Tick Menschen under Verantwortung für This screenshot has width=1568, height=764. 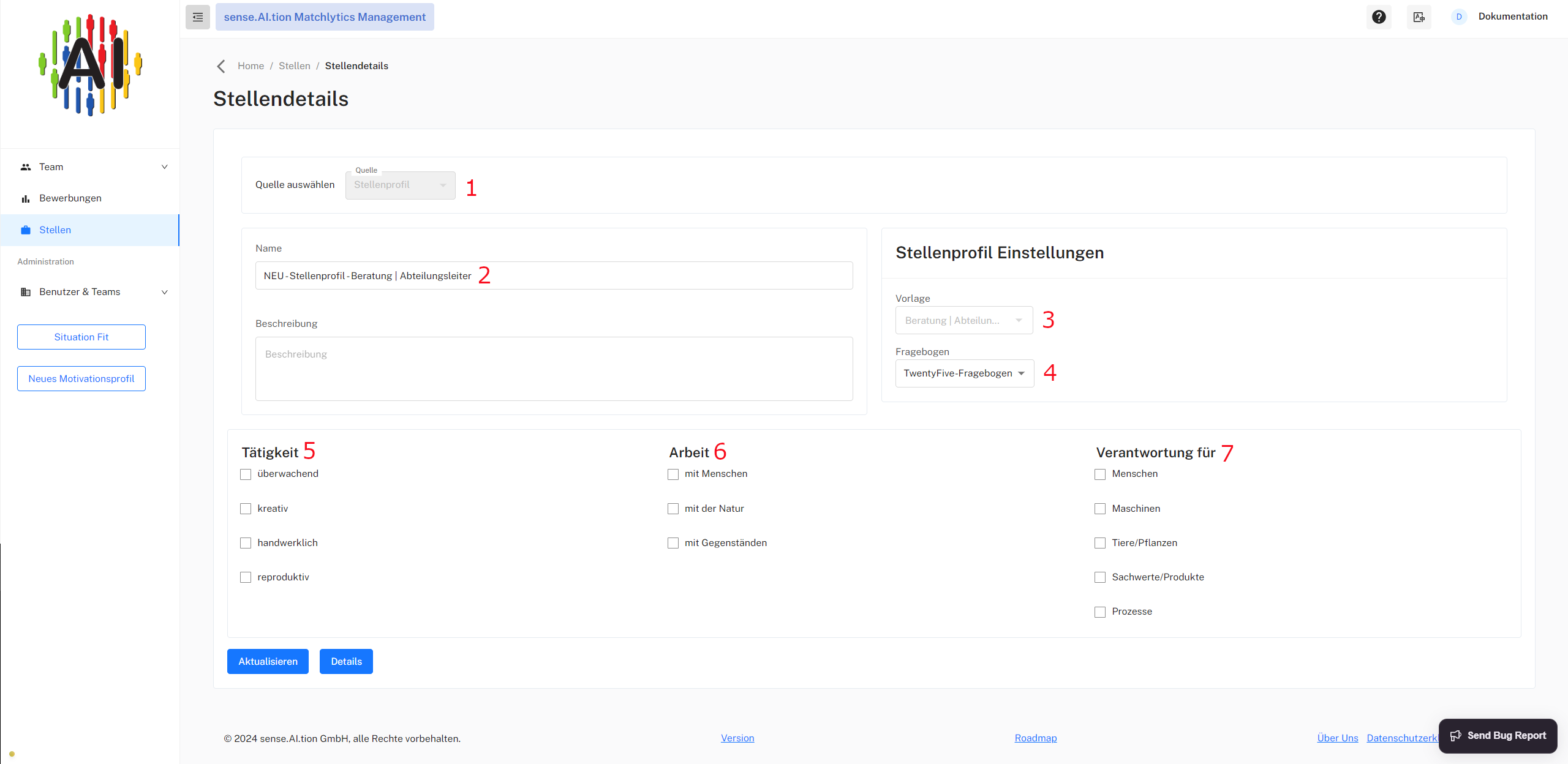tap(1100, 474)
